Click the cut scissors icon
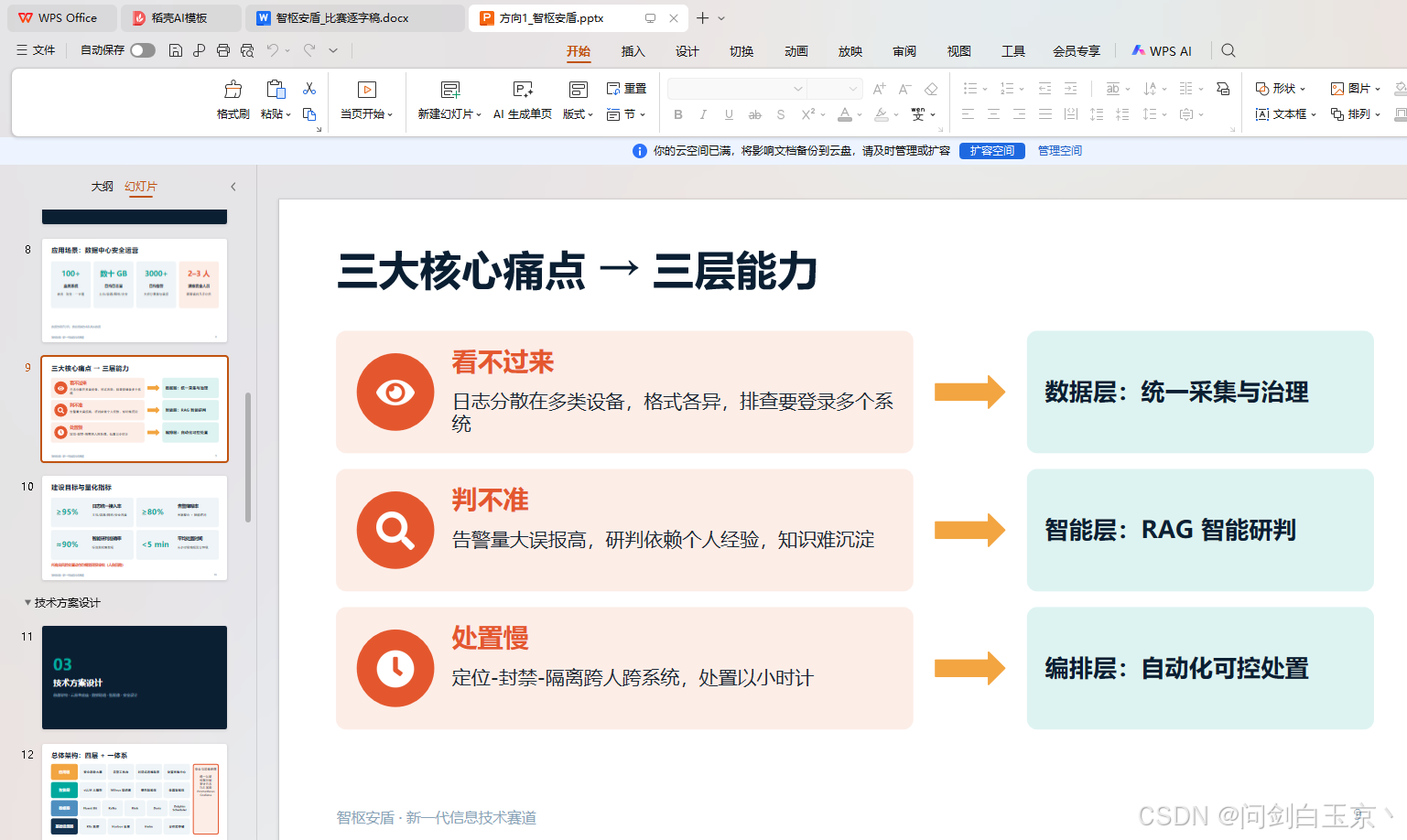The image size is (1407, 840). [309, 89]
